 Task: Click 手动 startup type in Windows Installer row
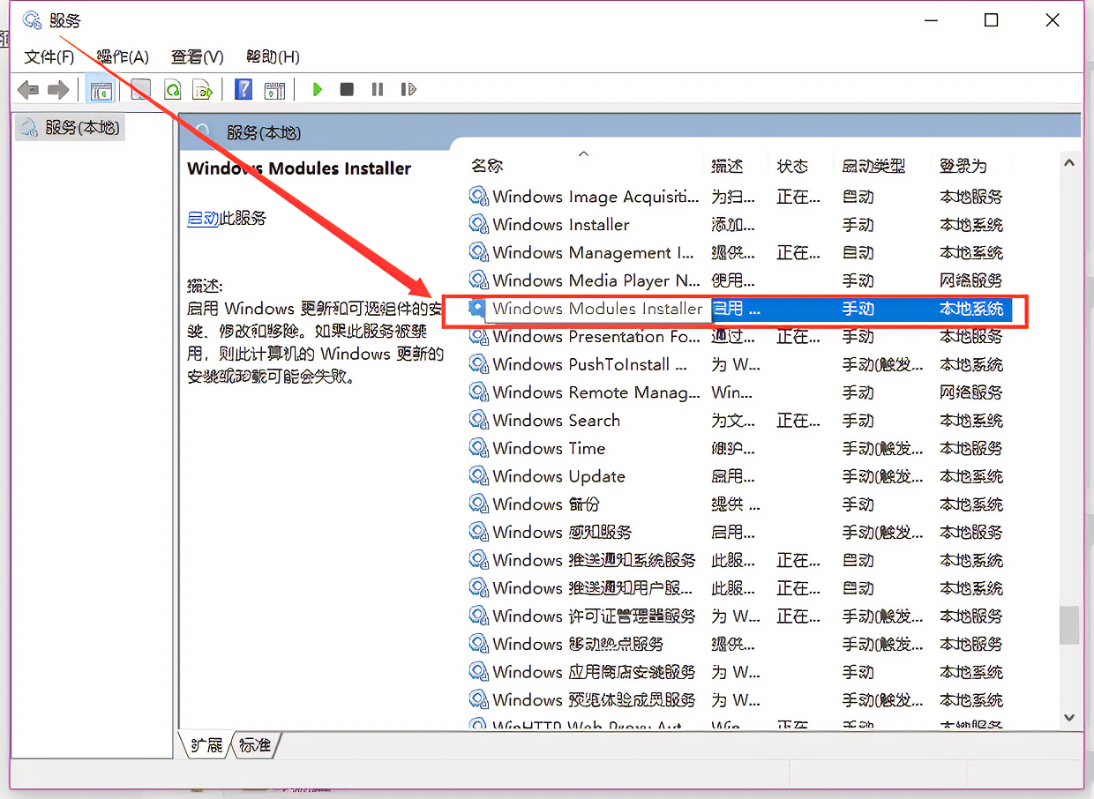(857, 224)
